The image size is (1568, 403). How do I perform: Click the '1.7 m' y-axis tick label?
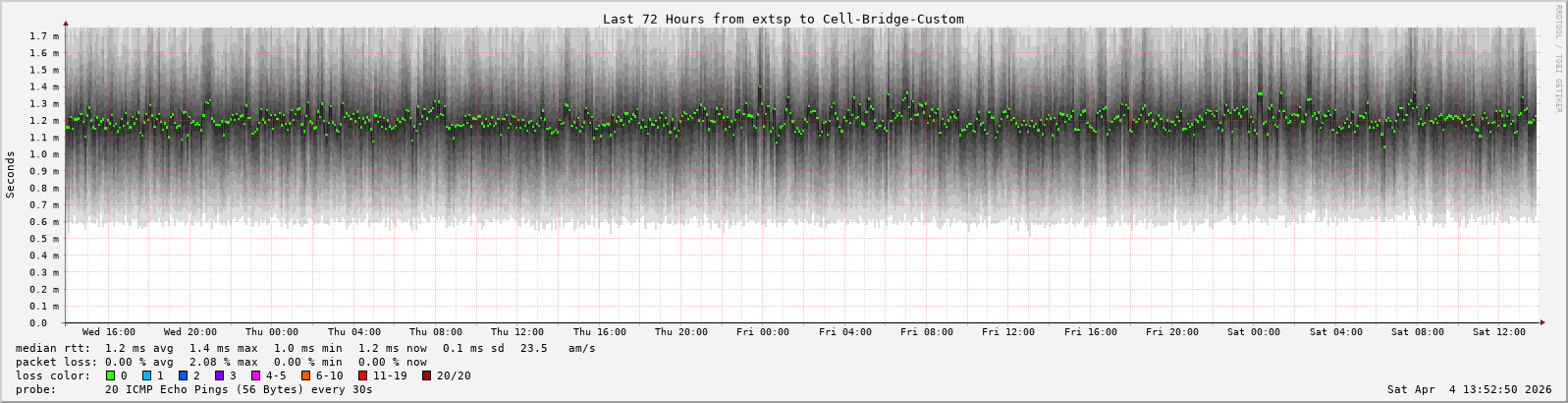click(x=44, y=36)
